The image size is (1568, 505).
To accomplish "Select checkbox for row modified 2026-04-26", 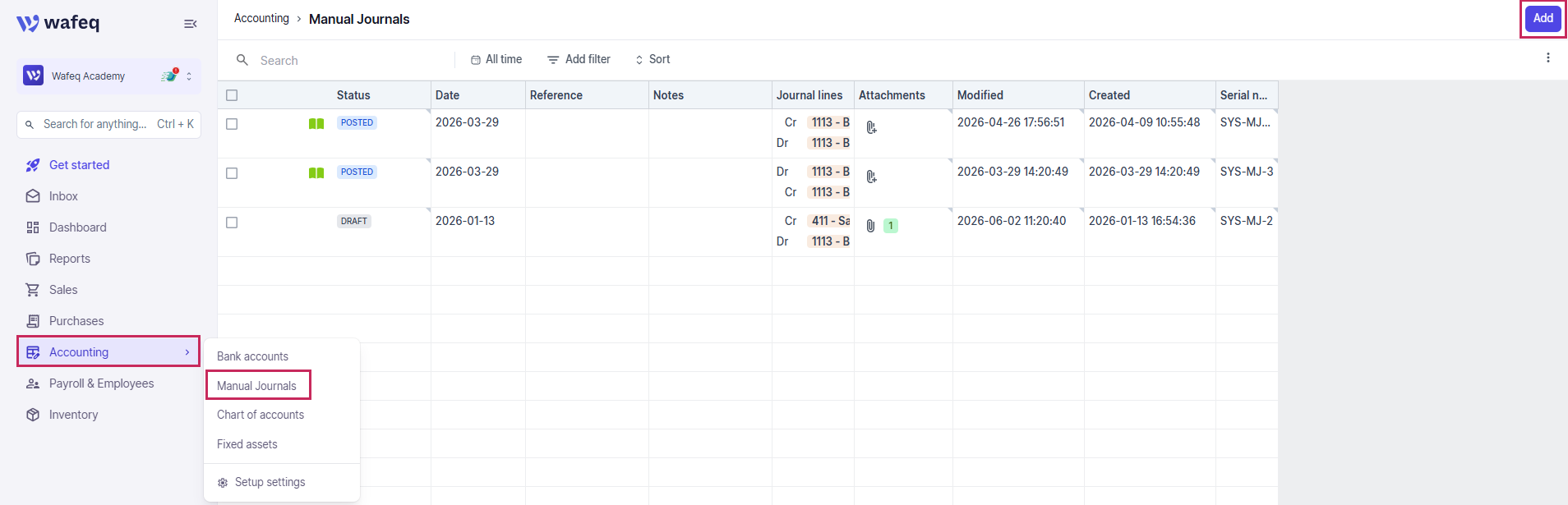I will tap(232, 124).
